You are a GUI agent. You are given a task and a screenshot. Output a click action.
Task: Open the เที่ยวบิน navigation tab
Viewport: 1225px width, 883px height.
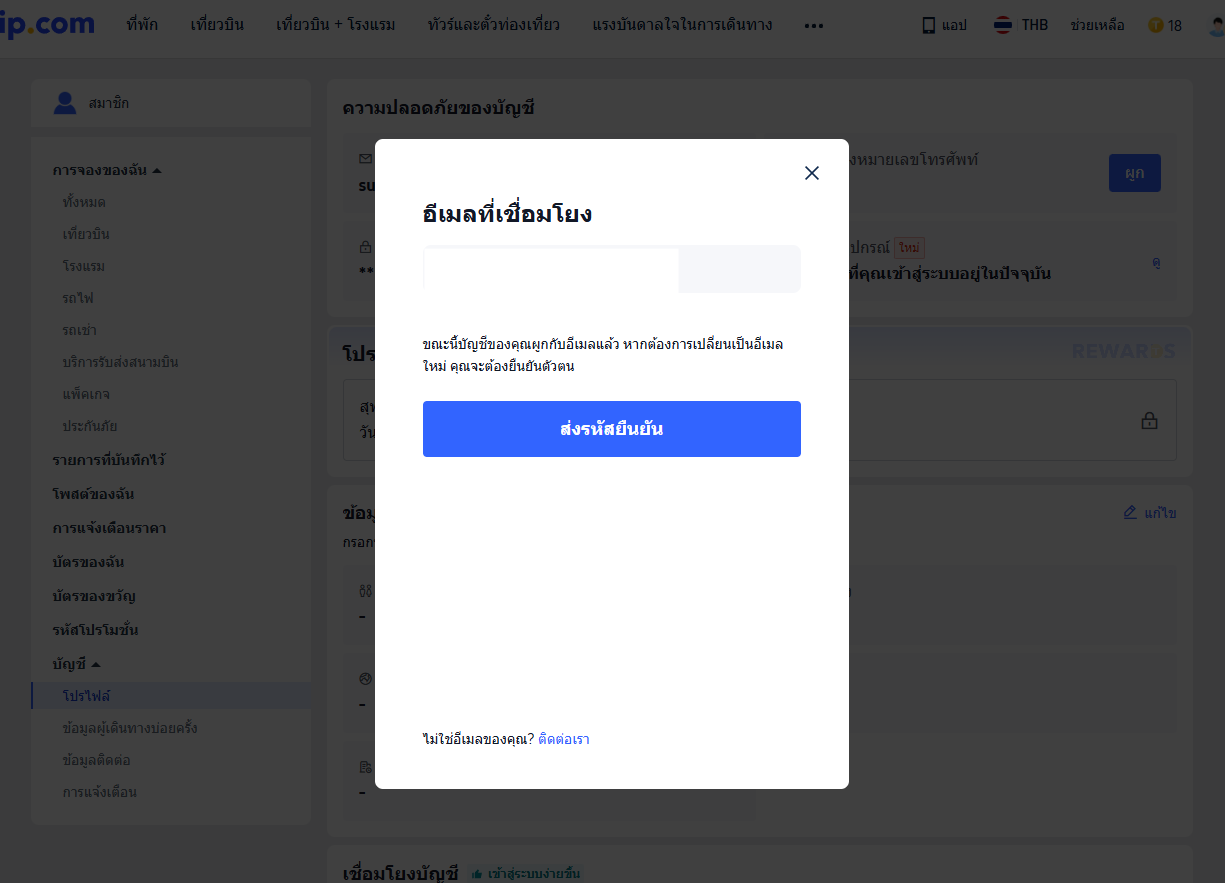pos(219,25)
